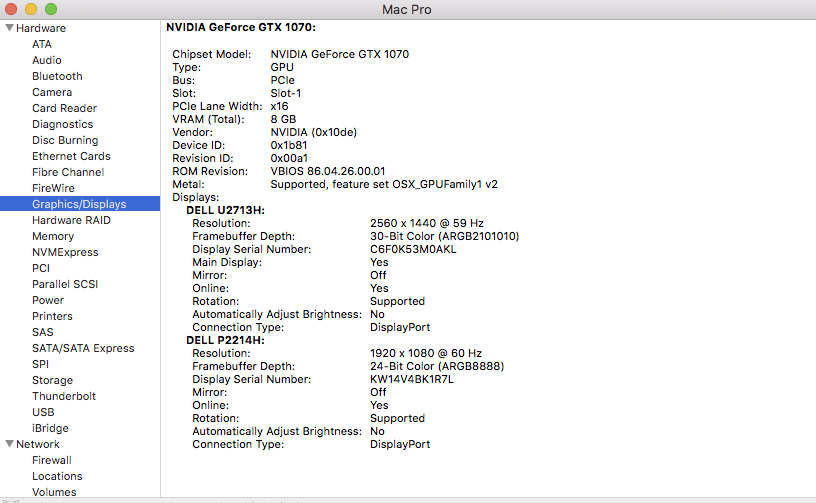Select SPI in the sidebar
The width and height of the screenshot is (816, 503).
pyautogui.click(x=41, y=364)
